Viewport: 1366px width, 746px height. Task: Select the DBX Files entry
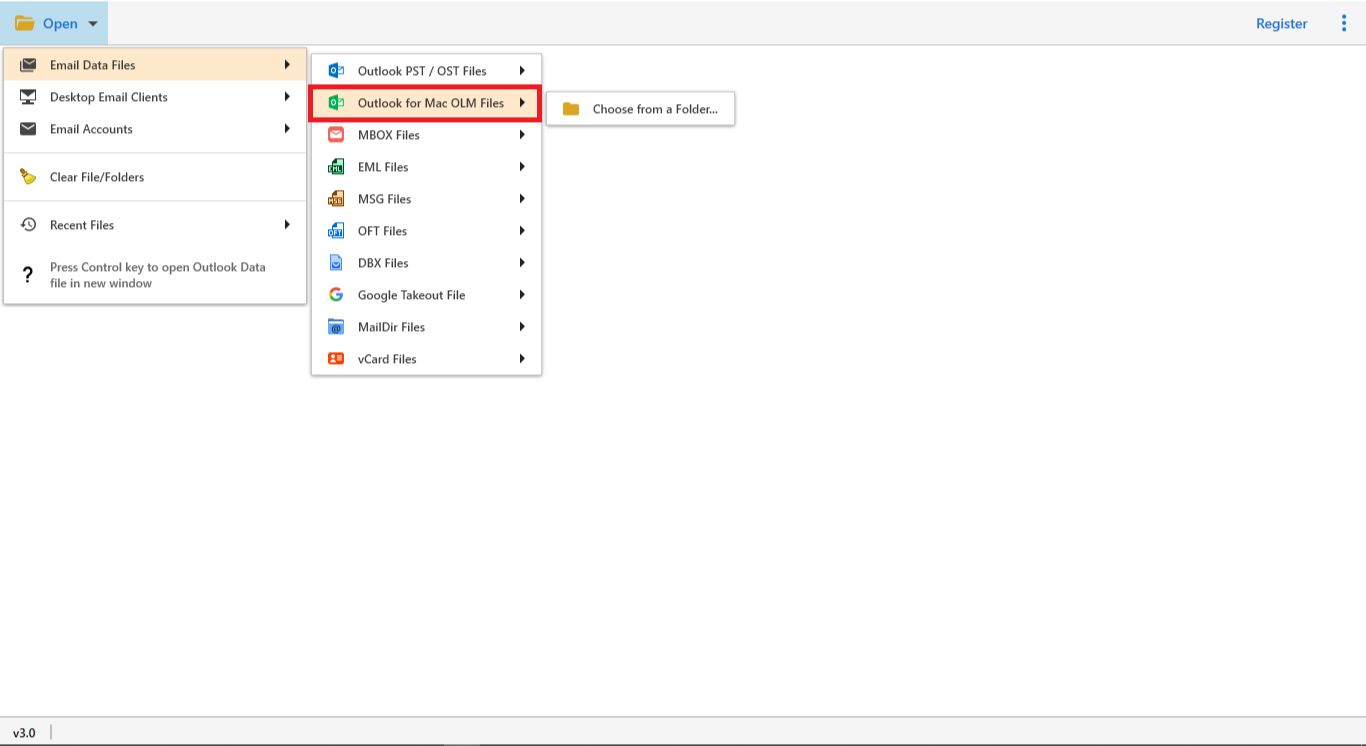pyautogui.click(x=427, y=263)
